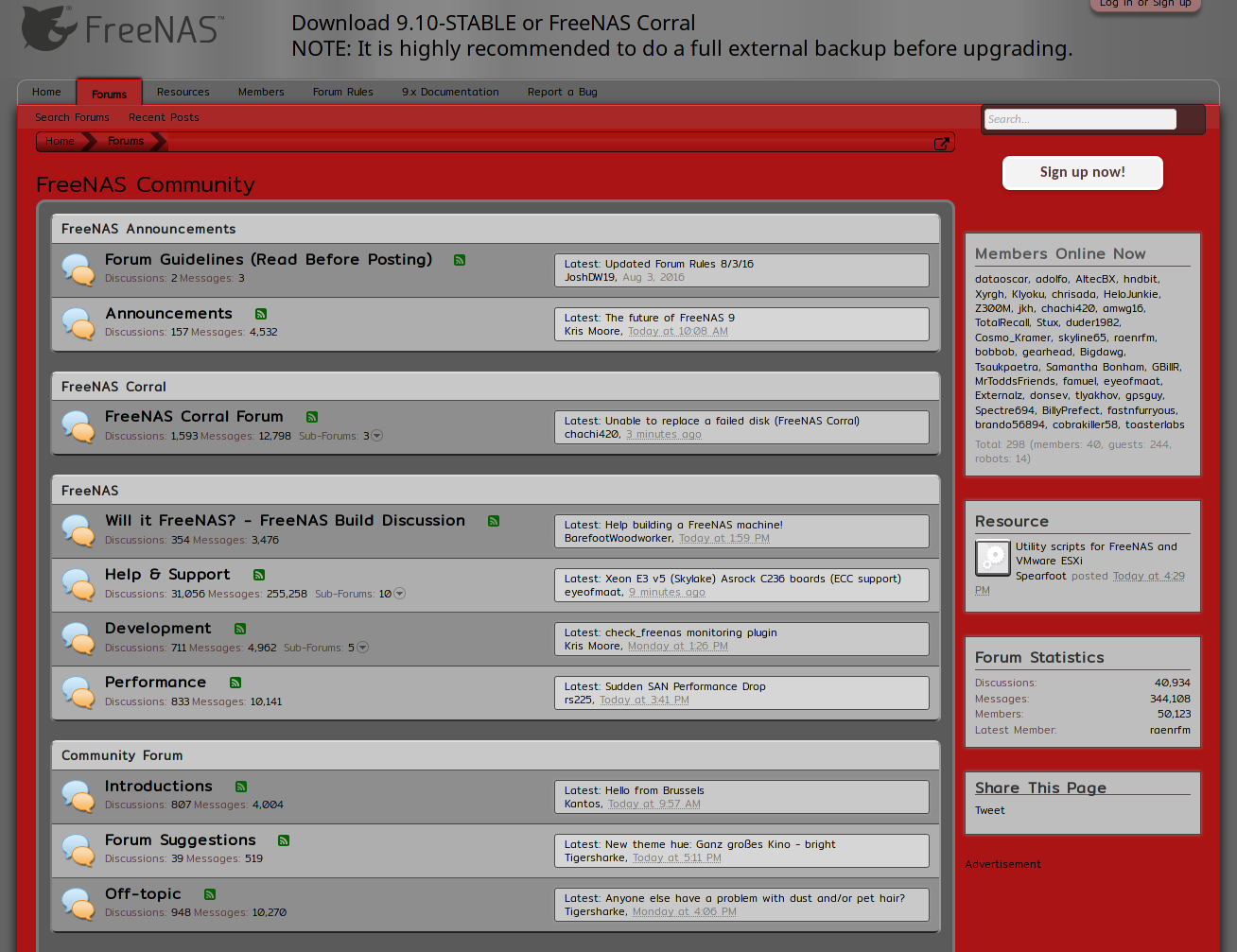
Task: Expand Help & Support sub-forums dropdown
Action: pyautogui.click(x=400, y=594)
